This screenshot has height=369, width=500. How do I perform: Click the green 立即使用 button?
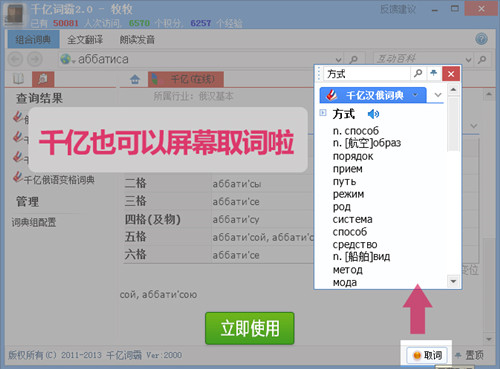click(x=250, y=328)
